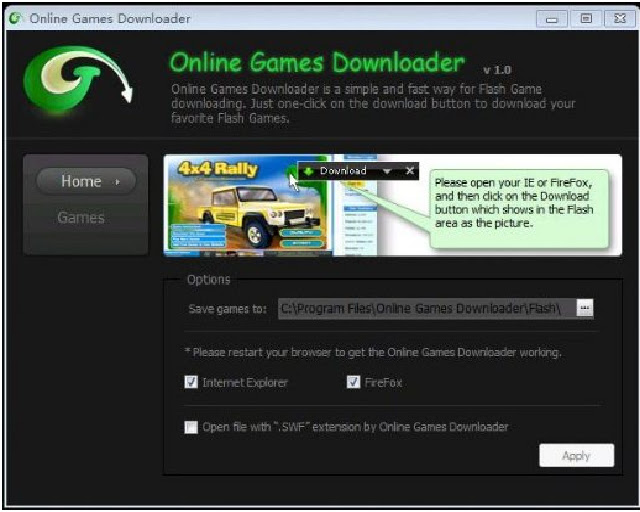The height and width of the screenshot is (512, 640).
Task: Click the title bar app icon
Action: tap(16, 18)
